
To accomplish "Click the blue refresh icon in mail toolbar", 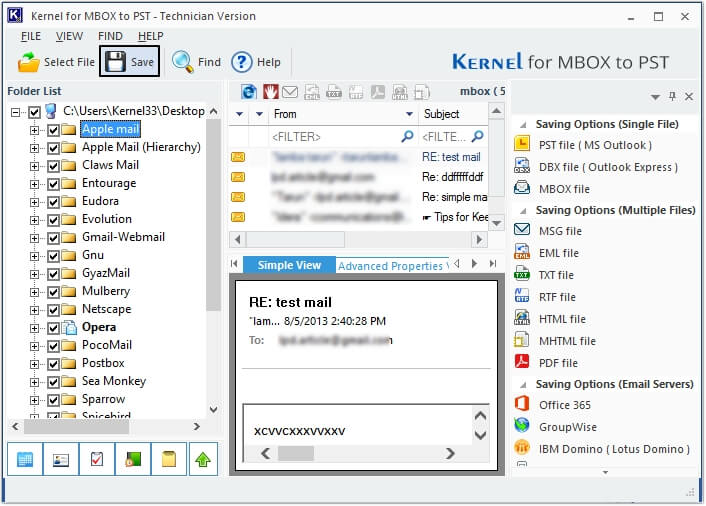I will 249,92.
